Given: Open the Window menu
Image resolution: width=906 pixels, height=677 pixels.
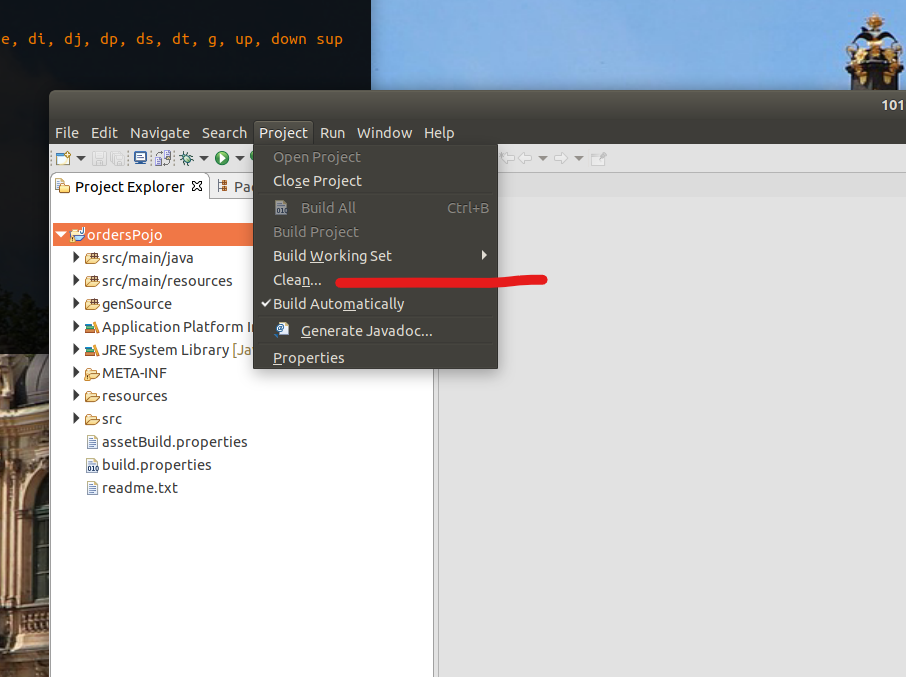Looking at the screenshot, I should pos(384,133).
